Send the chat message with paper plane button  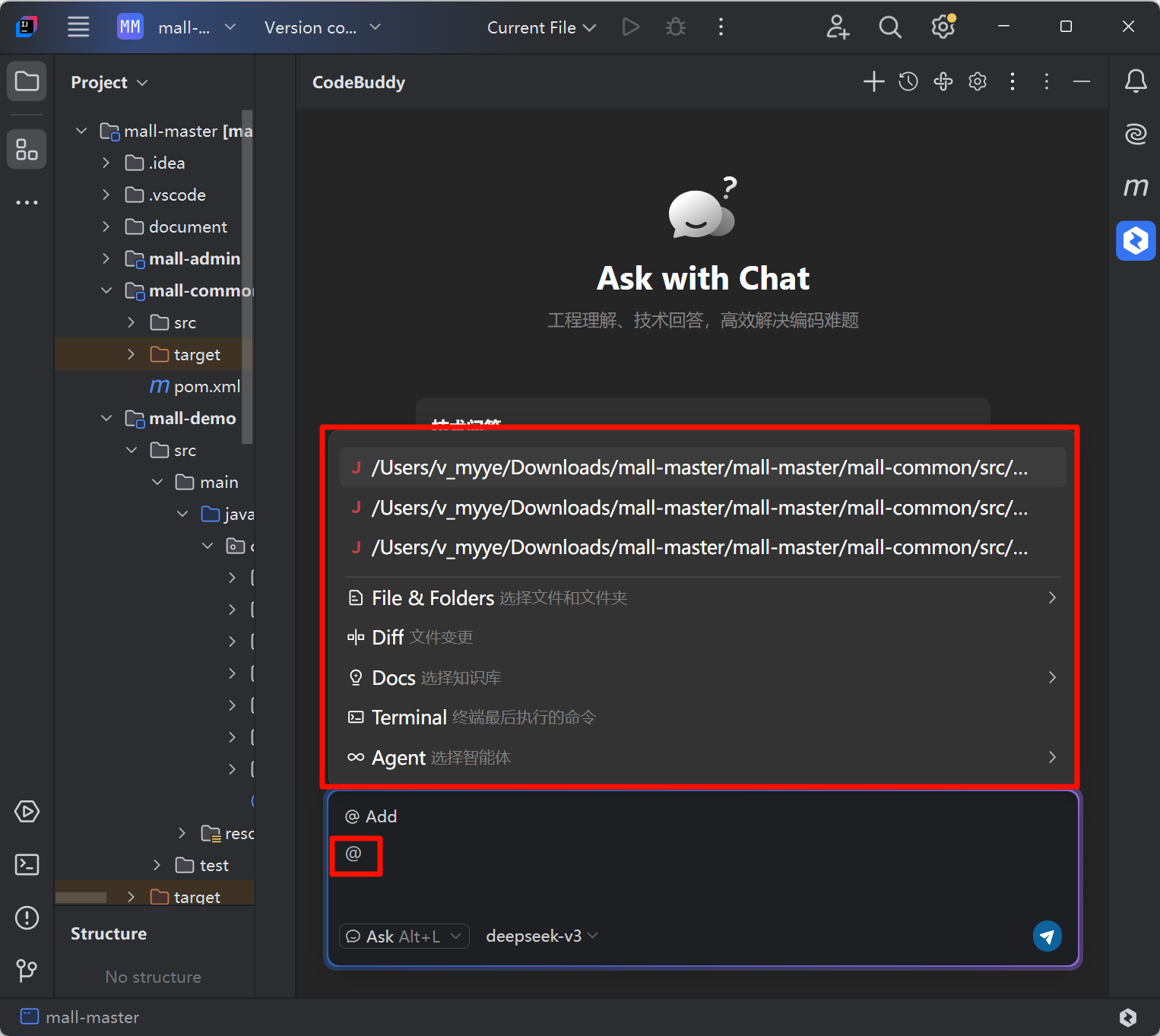click(x=1047, y=936)
